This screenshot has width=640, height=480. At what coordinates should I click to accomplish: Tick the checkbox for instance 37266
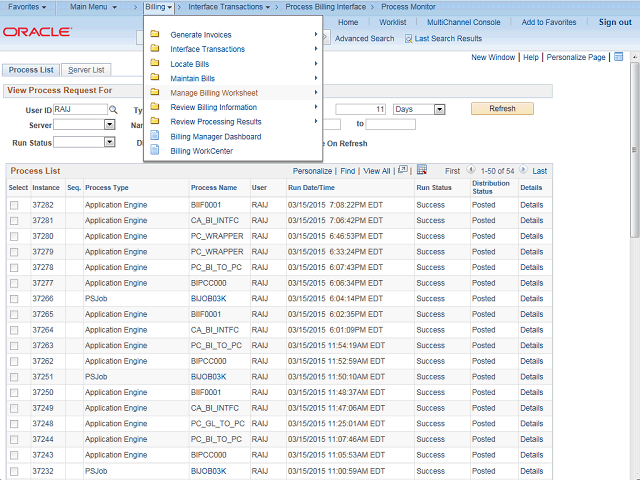(x=14, y=299)
